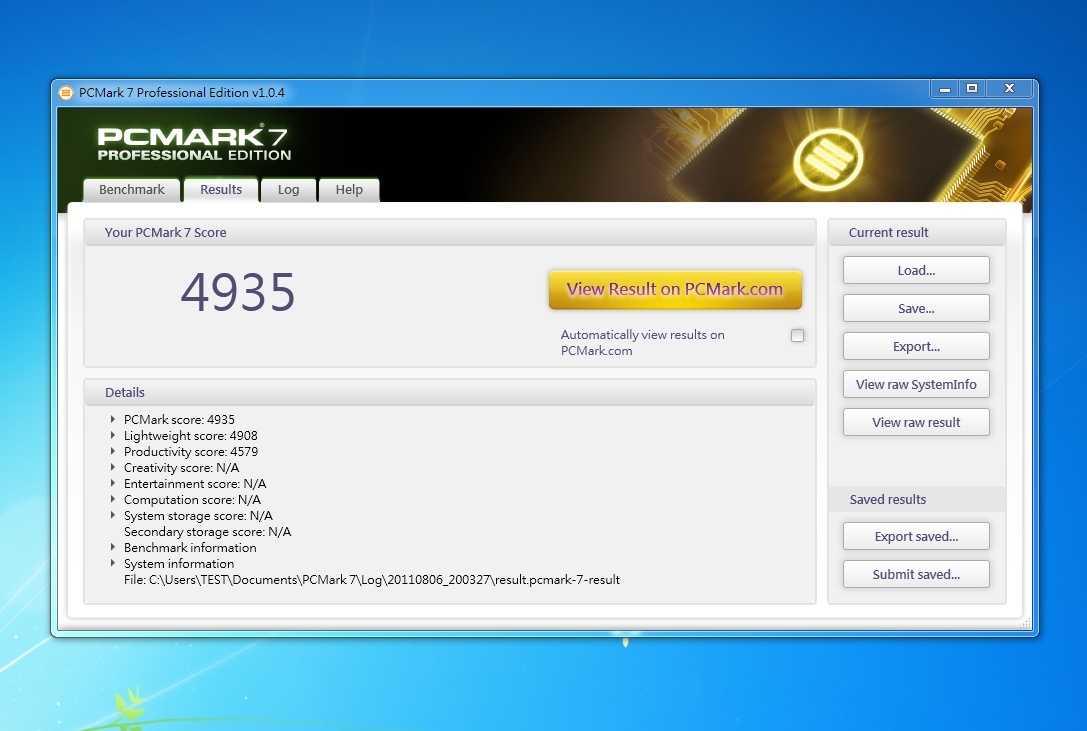The height and width of the screenshot is (731, 1087).
Task: Open the Help tab
Action: coord(349,190)
